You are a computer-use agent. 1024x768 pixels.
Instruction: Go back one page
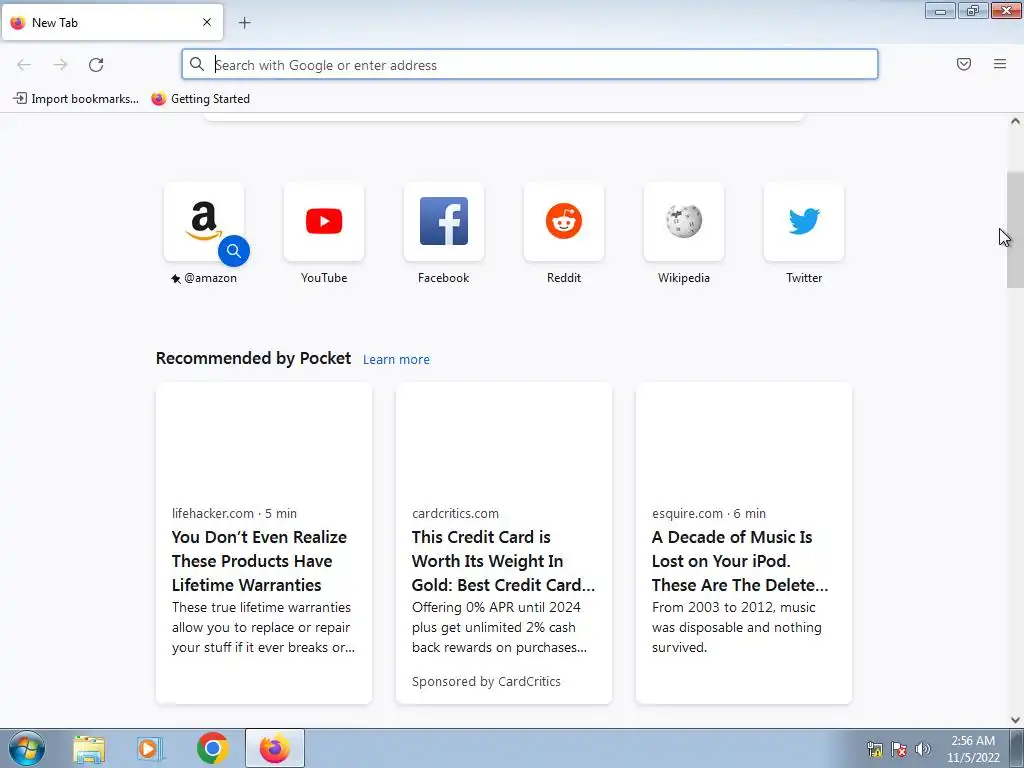pyautogui.click(x=24, y=65)
